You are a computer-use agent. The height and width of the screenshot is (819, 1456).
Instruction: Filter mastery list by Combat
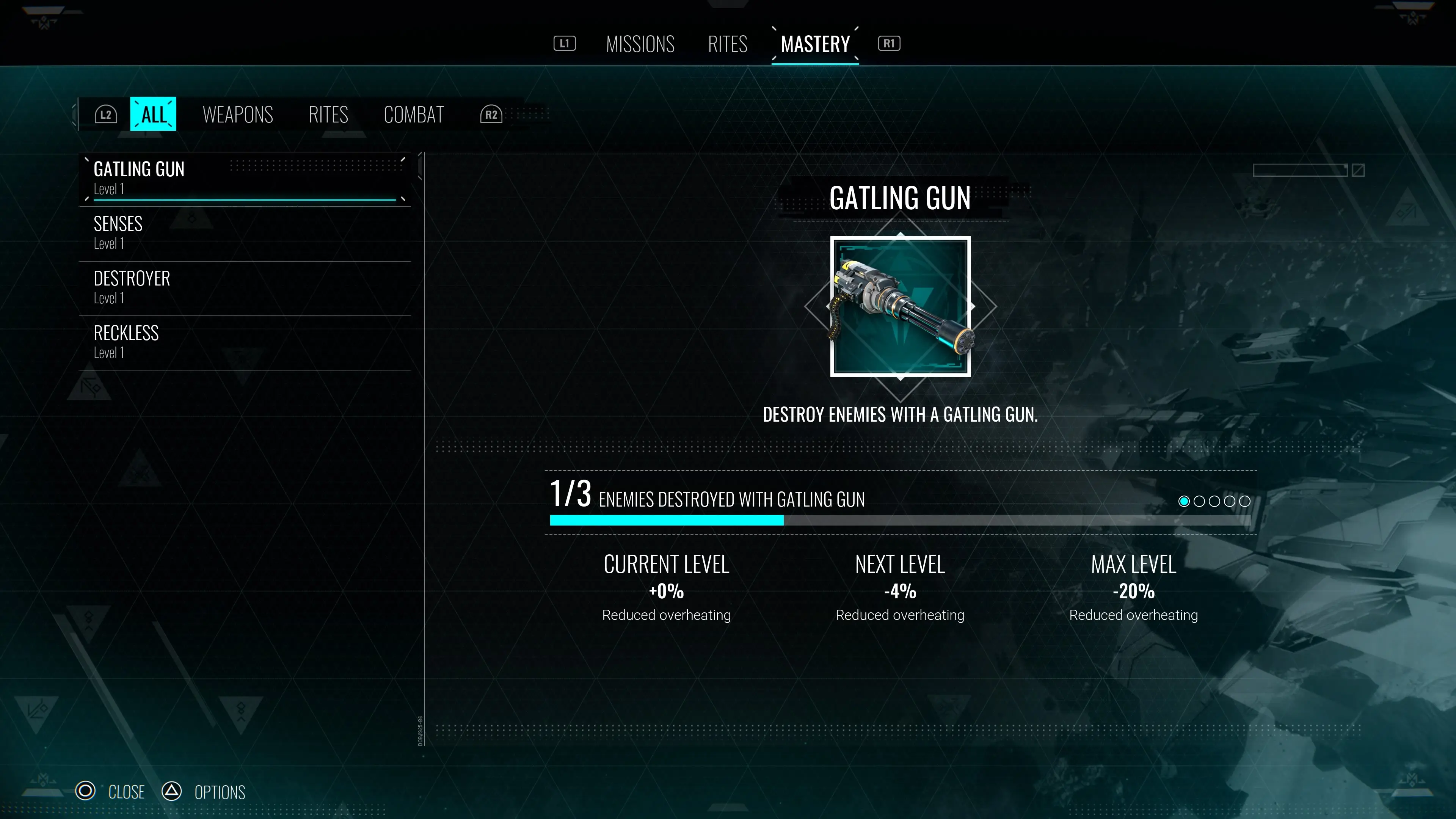coord(414,115)
